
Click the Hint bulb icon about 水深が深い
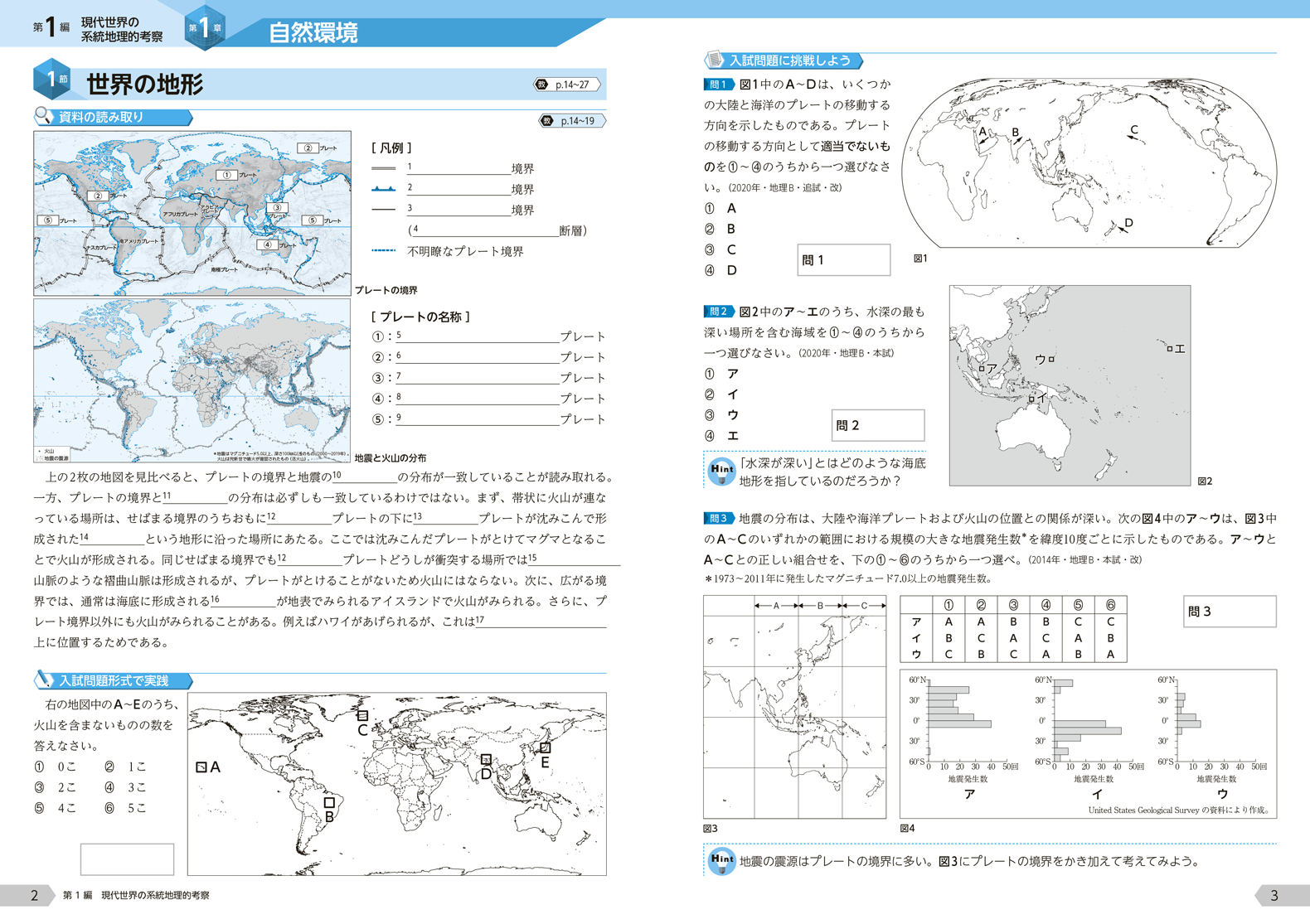721,472
